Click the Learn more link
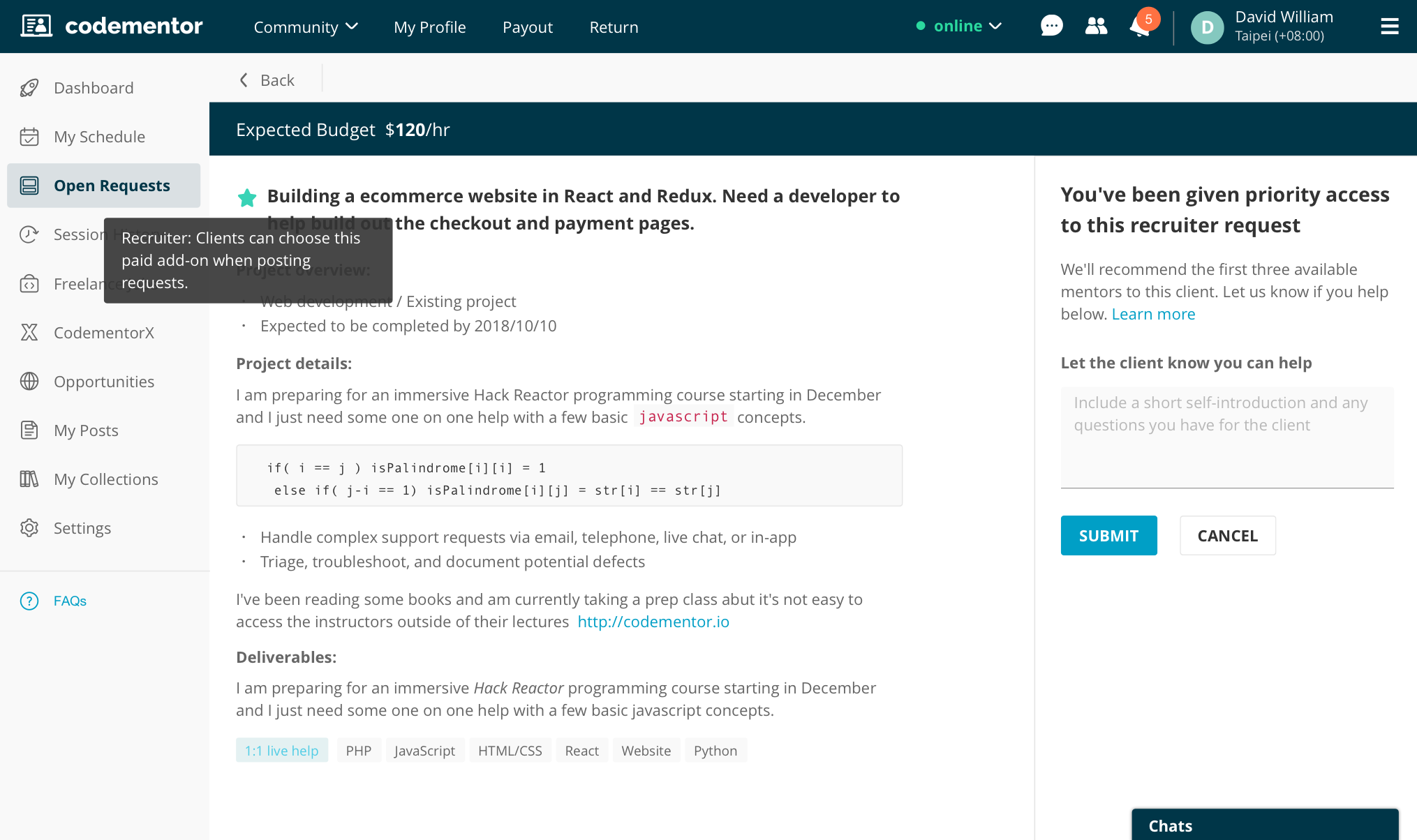Image resolution: width=1417 pixels, height=840 pixels. tap(1153, 314)
